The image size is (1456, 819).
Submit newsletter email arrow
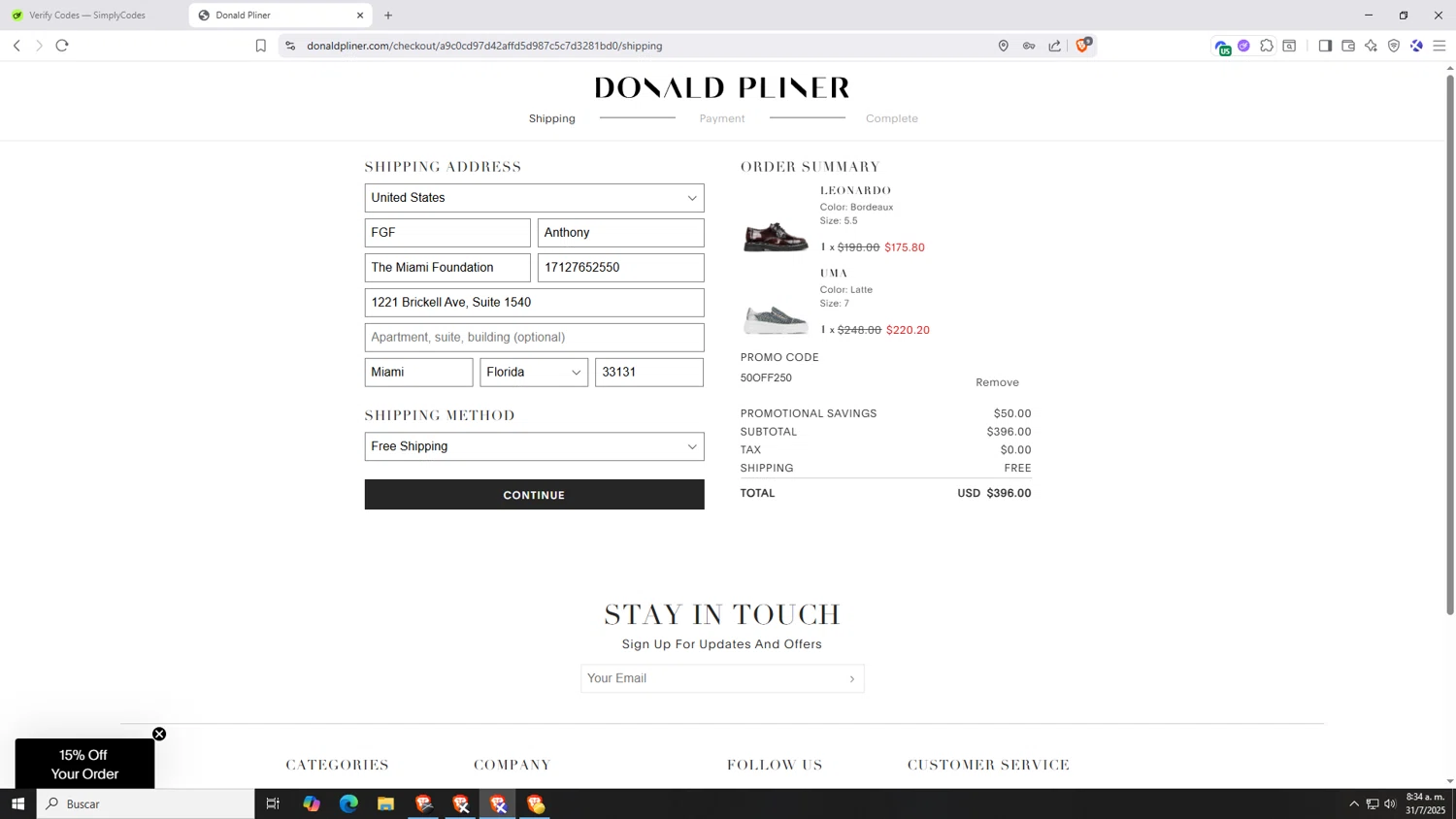(852, 679)
